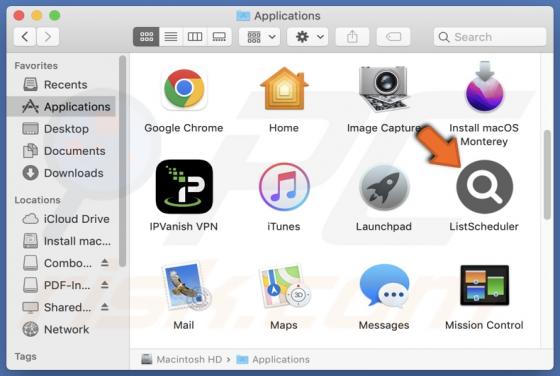Open Recents in the sidebar
This screenshot has height=376, width=560.
click(61, 85)
